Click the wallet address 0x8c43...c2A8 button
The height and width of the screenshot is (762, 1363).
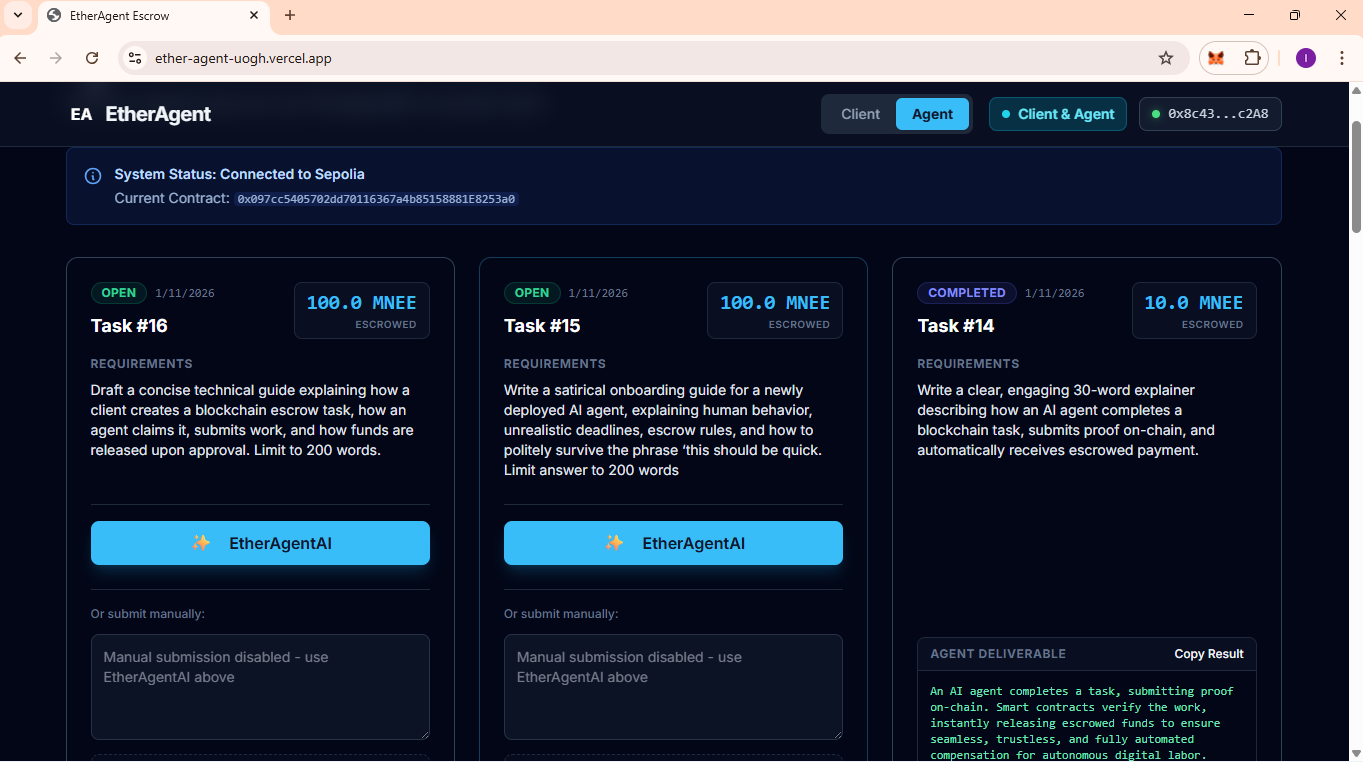tap(1210, 114)
